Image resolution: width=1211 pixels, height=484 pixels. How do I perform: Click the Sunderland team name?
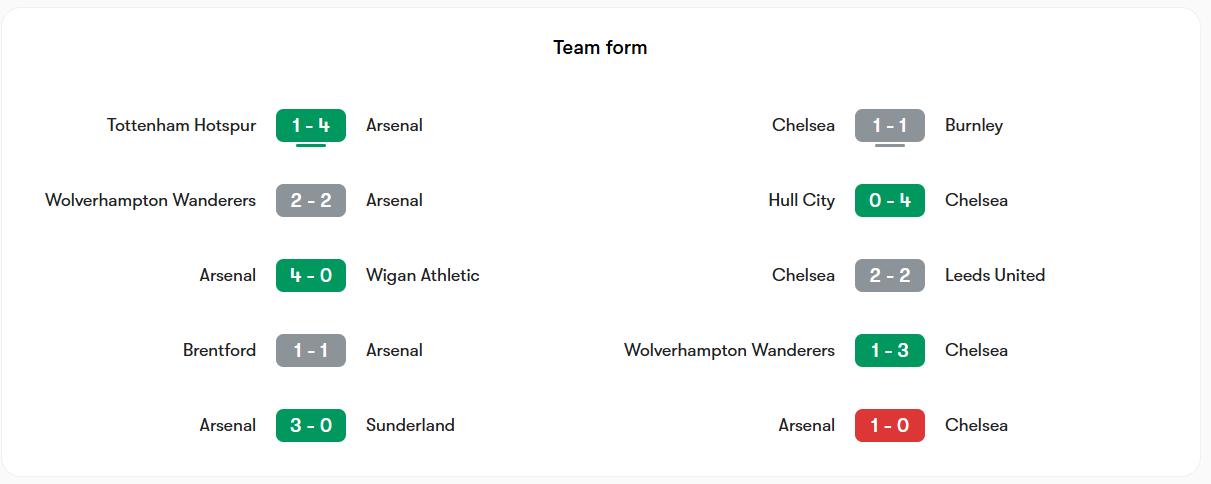[410, 425]
